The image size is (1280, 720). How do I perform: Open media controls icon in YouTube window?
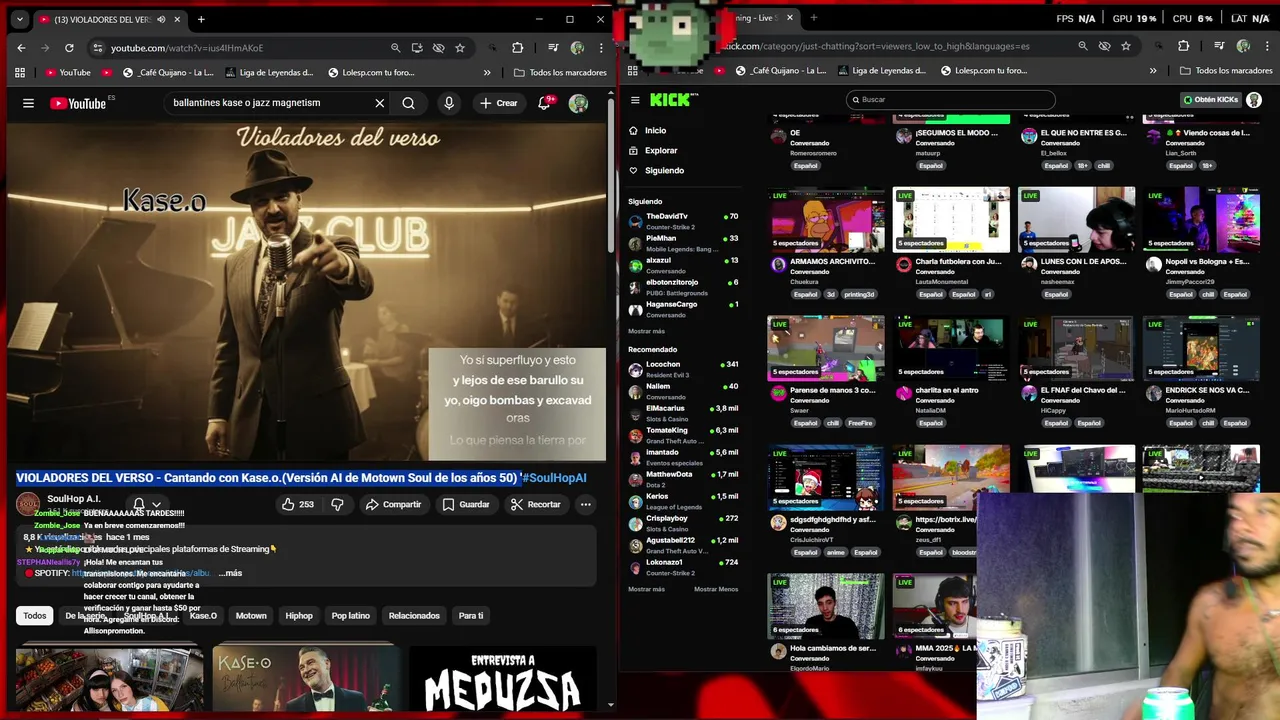tap(553, 48)
